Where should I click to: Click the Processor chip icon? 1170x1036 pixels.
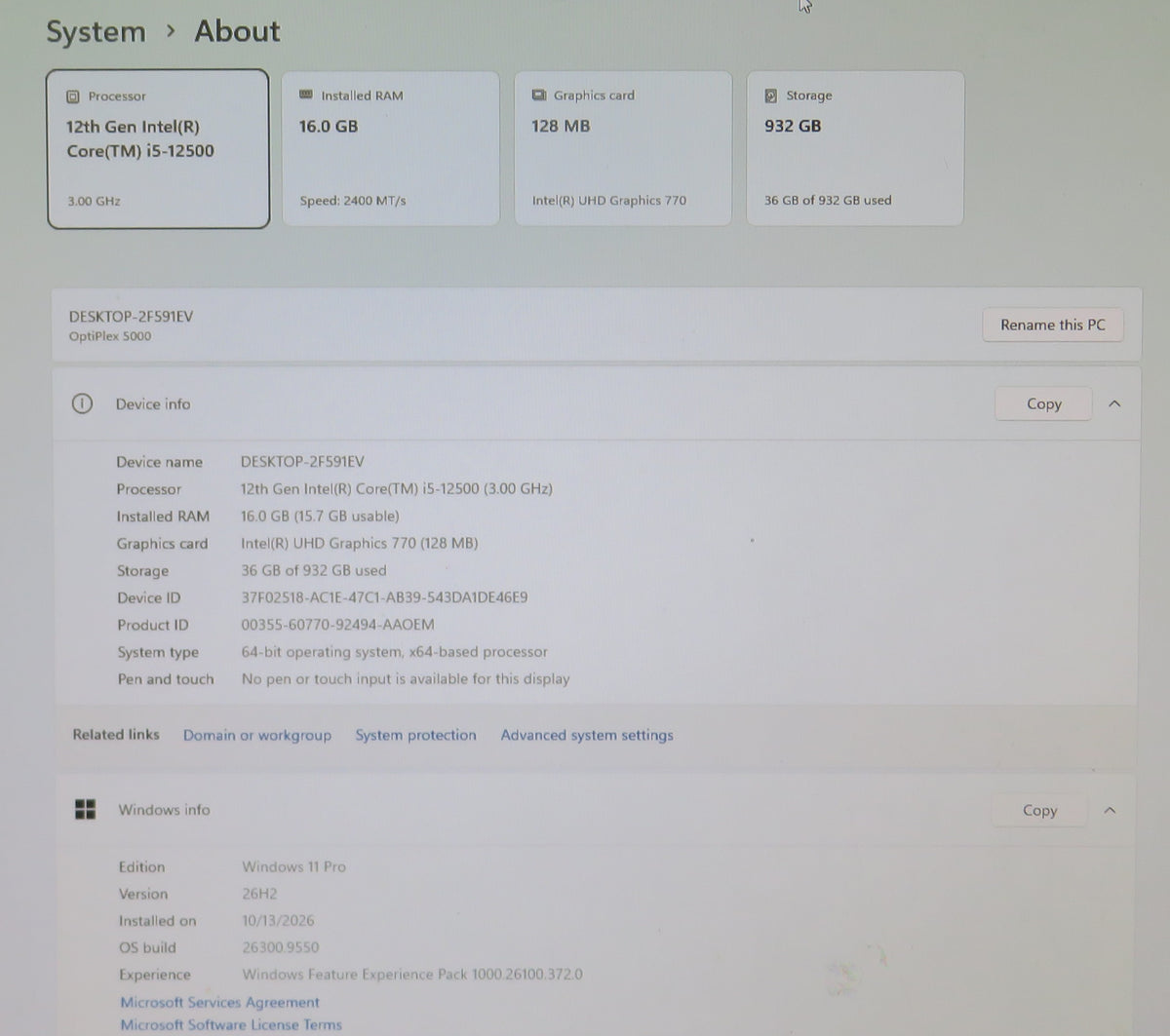point(72,96)
